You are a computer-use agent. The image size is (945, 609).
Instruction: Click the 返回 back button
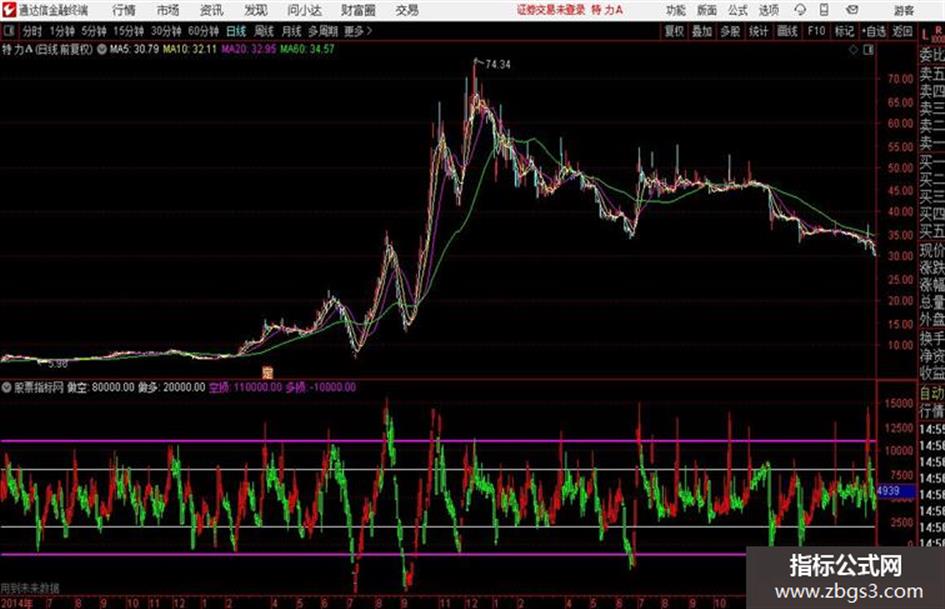pyautogui.click(x=902, y=31)
